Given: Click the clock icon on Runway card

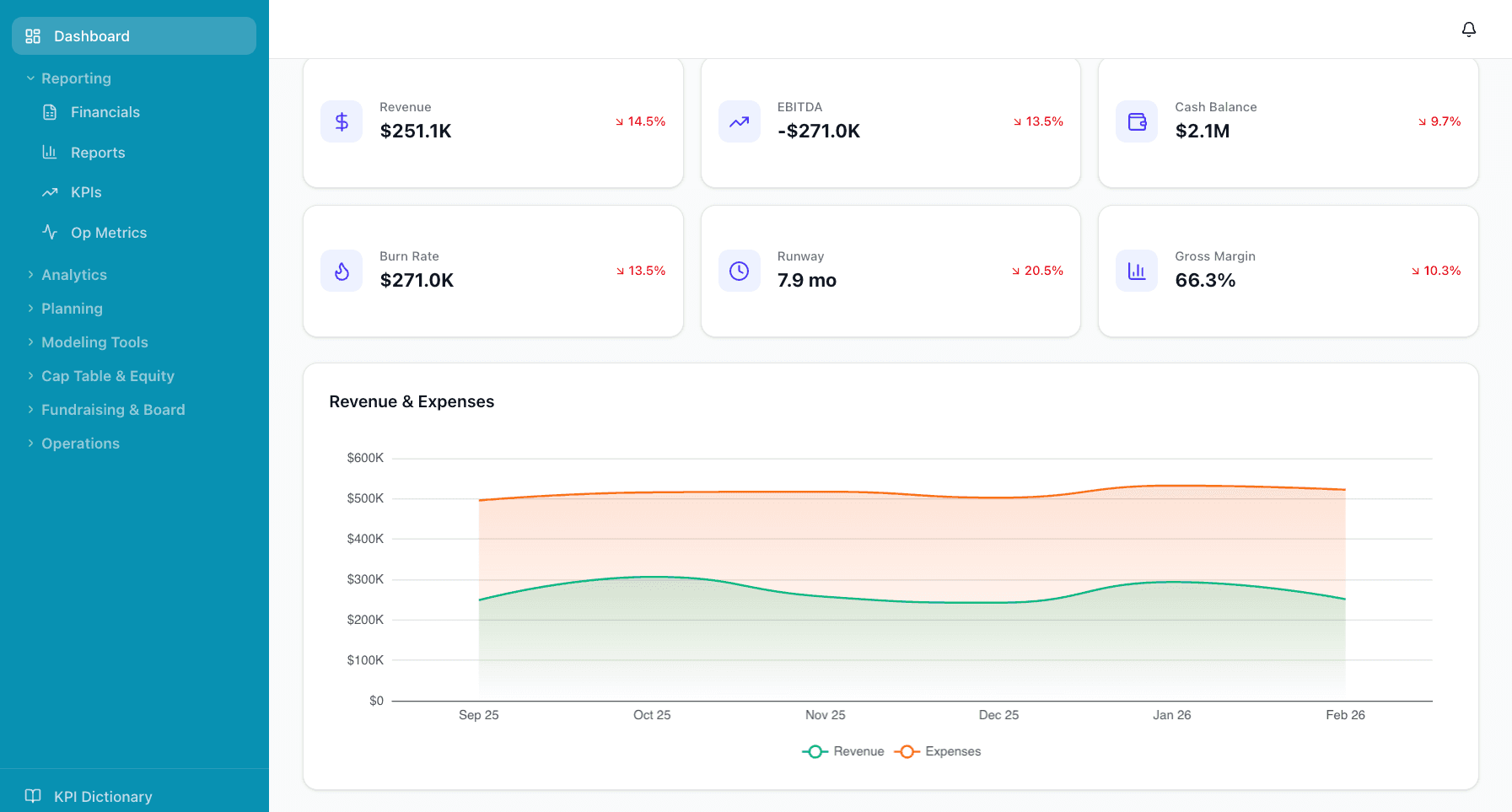Looking at the screenshot, I should pos(739,271).
